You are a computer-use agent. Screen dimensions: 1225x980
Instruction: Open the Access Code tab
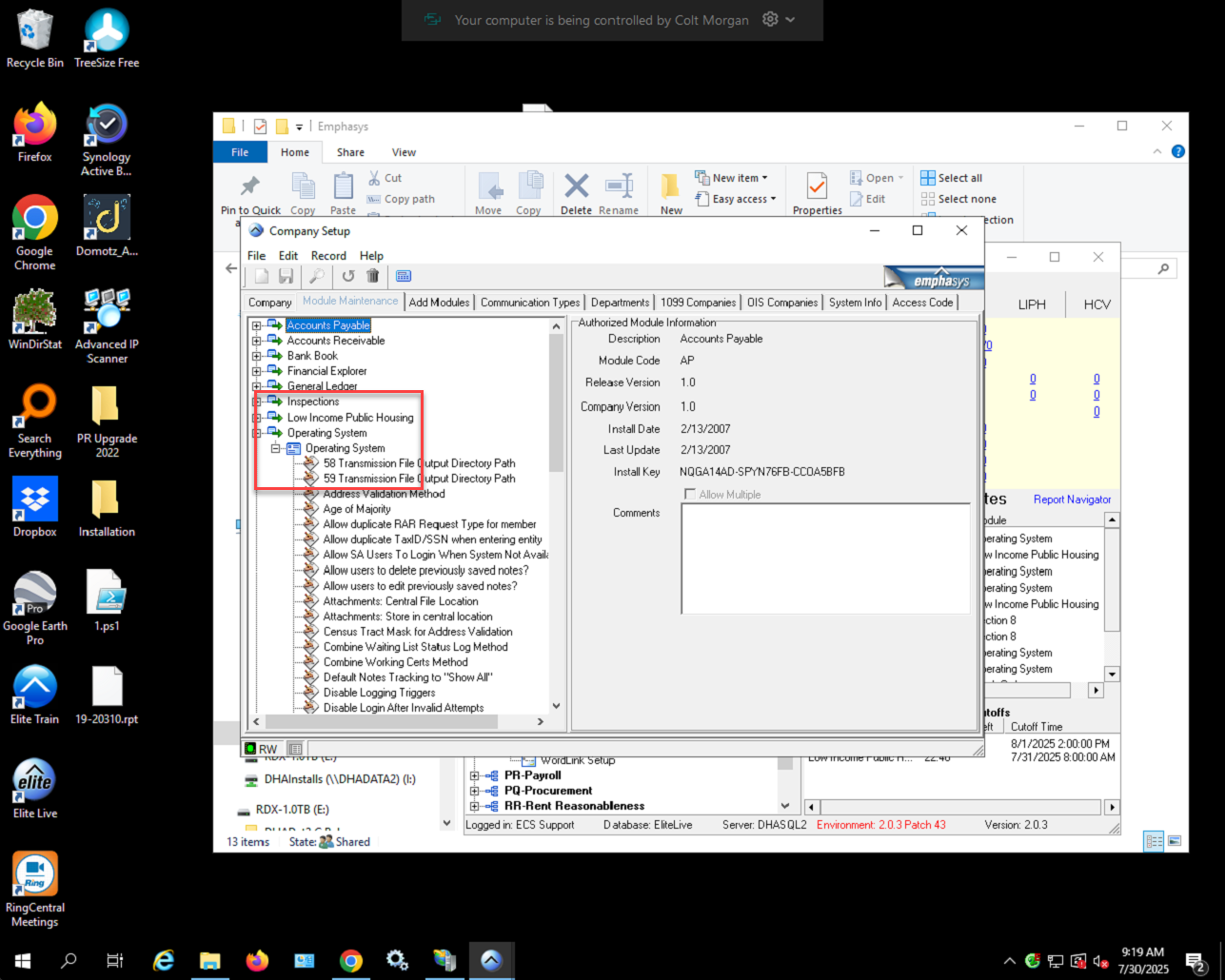click(922, 303)
